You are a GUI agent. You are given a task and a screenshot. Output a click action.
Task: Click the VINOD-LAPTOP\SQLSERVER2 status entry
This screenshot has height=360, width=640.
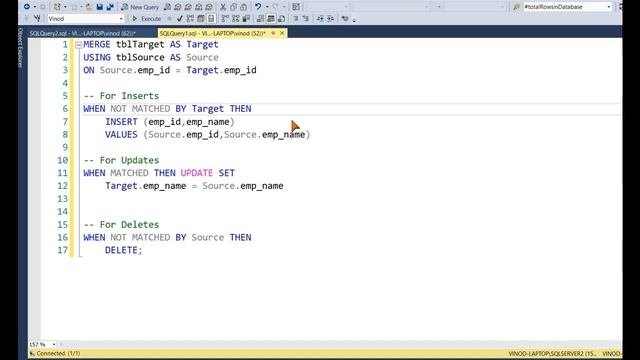coord(552,353)
